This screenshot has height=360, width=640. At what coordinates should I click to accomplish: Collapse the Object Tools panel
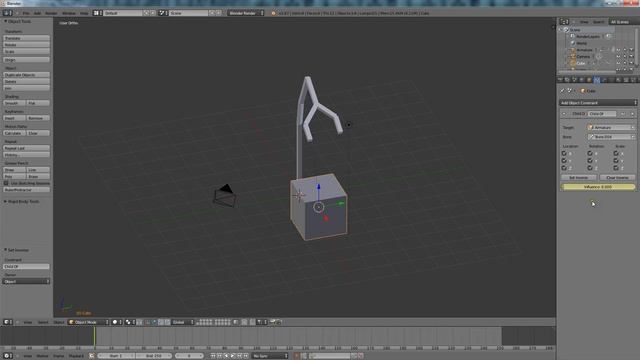click(x=5, y=21)
